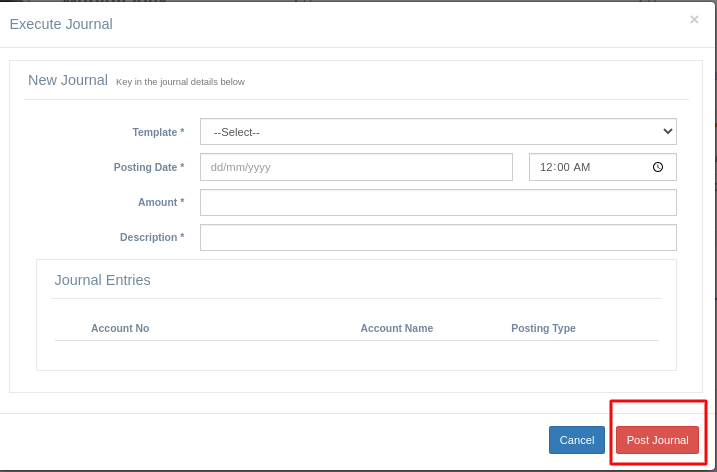The image size is (717, 472).
Task: Click the Journal Entries section heading
Action: [102, 280]
